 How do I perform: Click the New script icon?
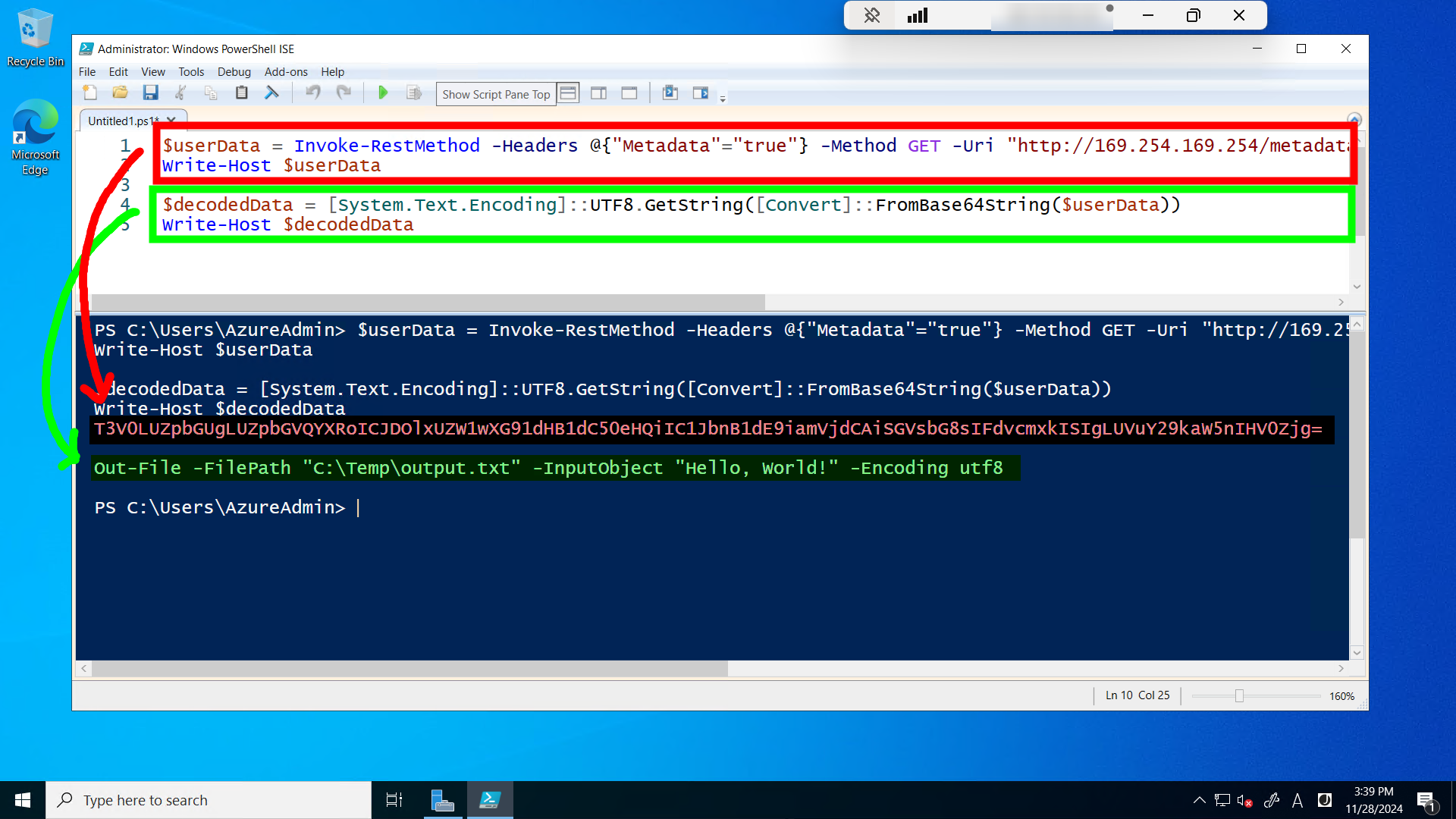90,93
